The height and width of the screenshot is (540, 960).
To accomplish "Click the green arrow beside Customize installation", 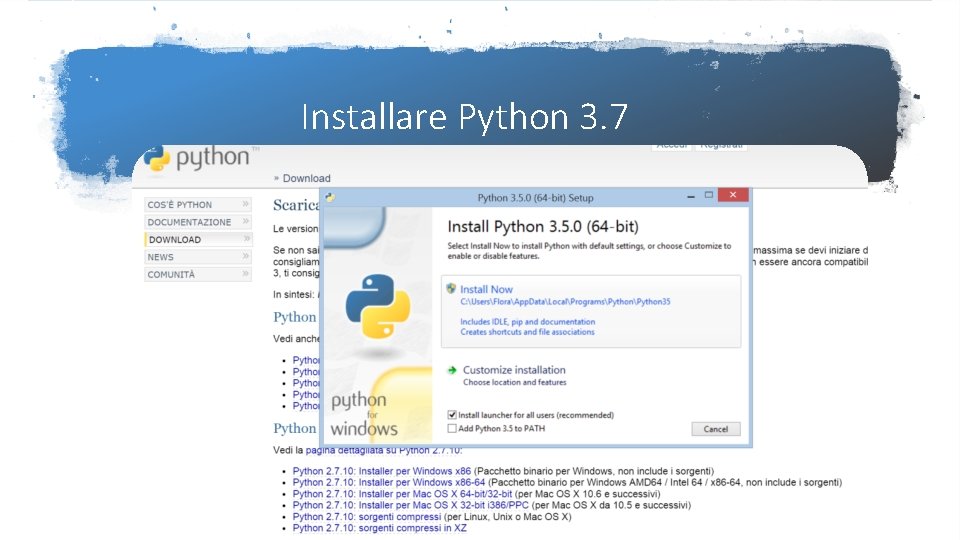I will (452, 370).
